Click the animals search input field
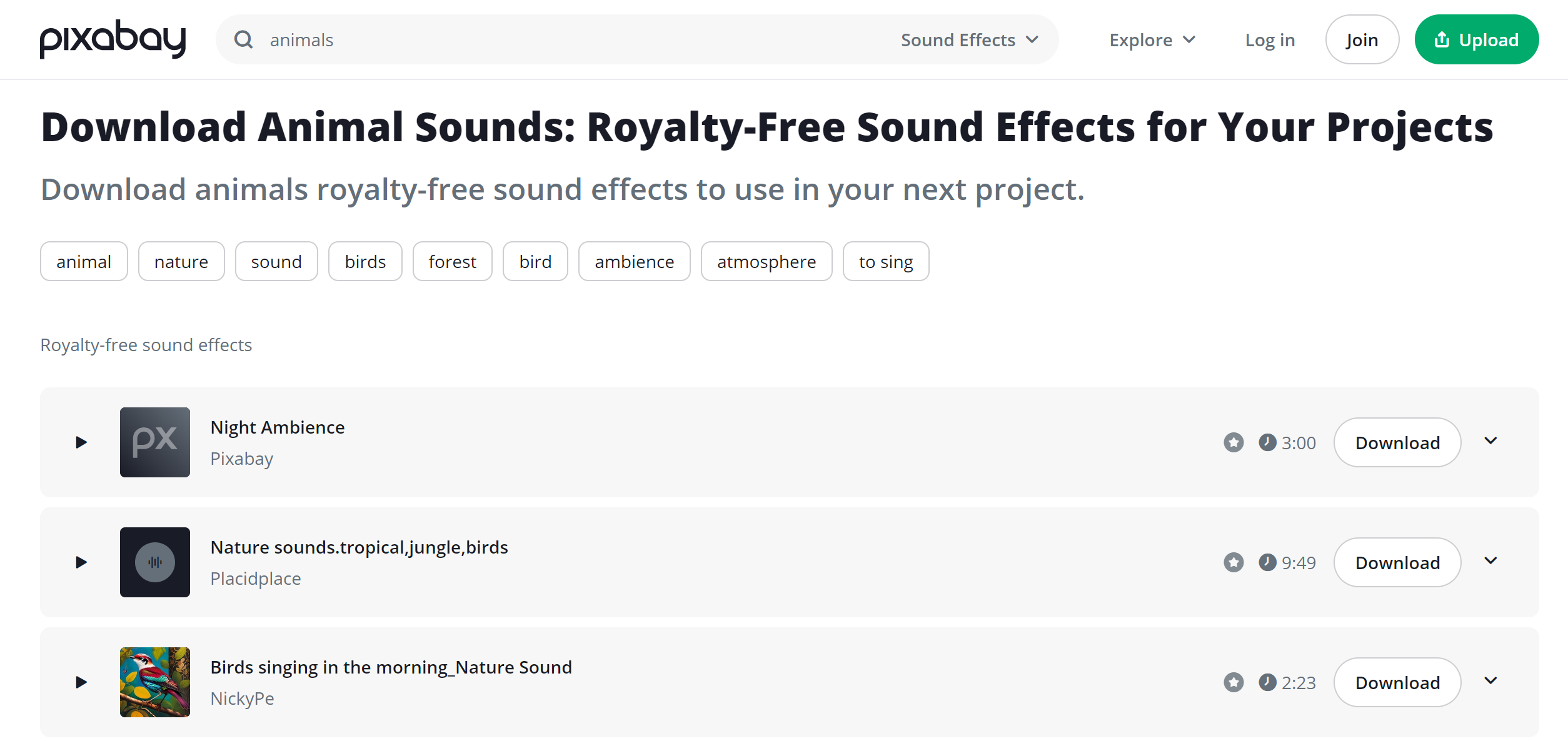 [563, 40]
